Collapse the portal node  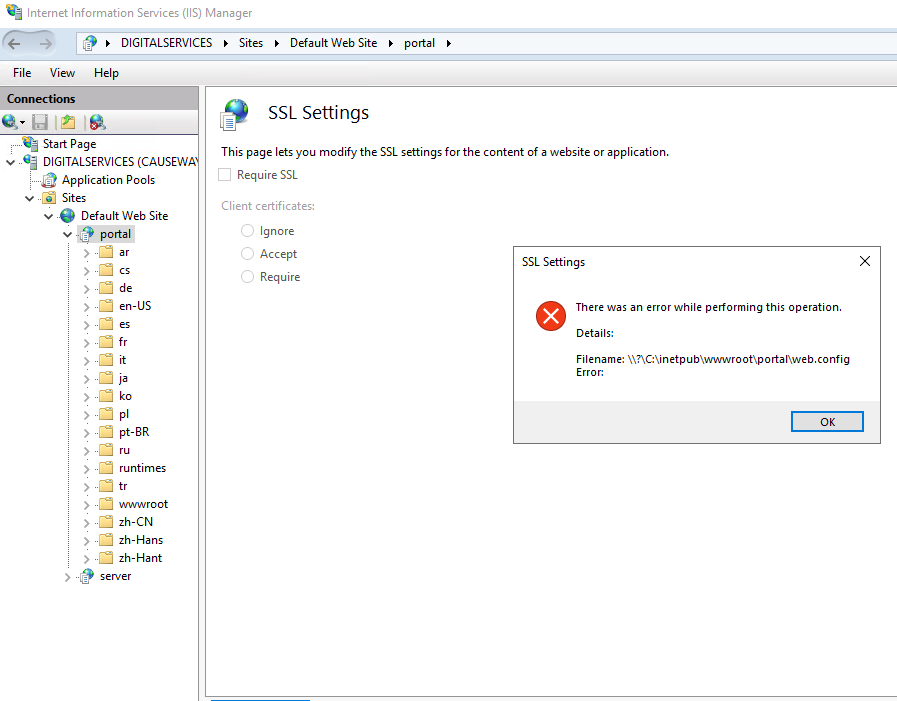pos(68,235)
